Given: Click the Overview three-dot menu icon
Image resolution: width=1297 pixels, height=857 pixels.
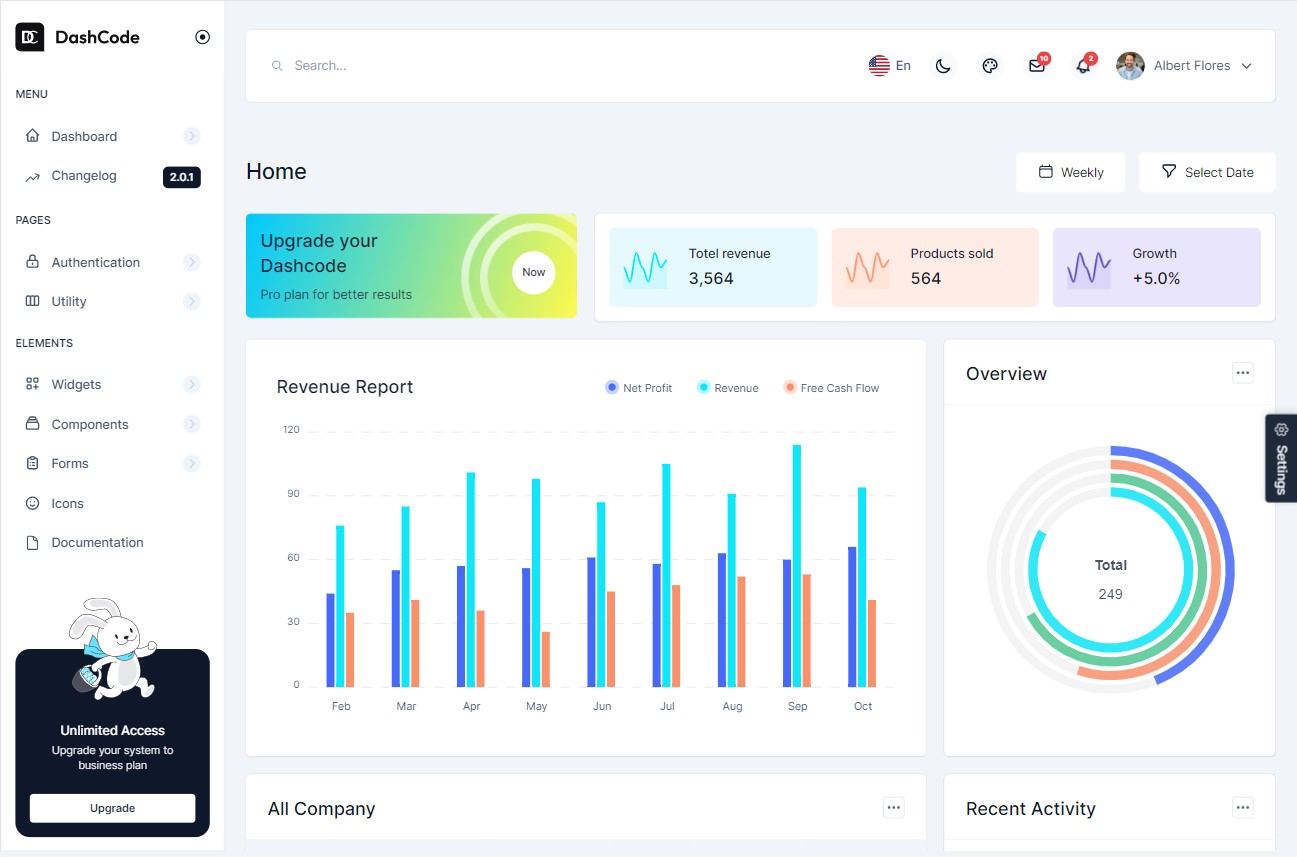Looking at the screenshot, I should 1242,373.
